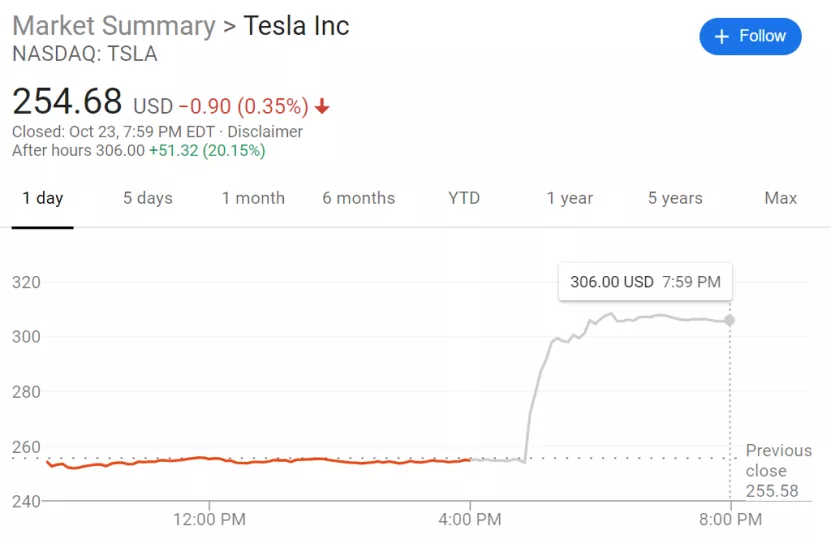Click the plus icon on Follow
831x539 pixels.
[x=721, y=36]
